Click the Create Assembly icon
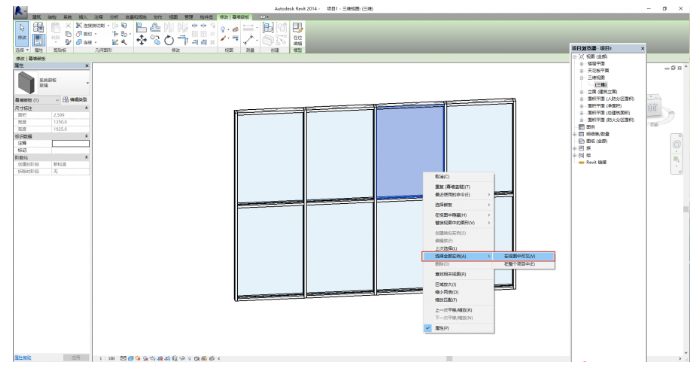Viewport: 700px width, 367px height. coord(268,28)
